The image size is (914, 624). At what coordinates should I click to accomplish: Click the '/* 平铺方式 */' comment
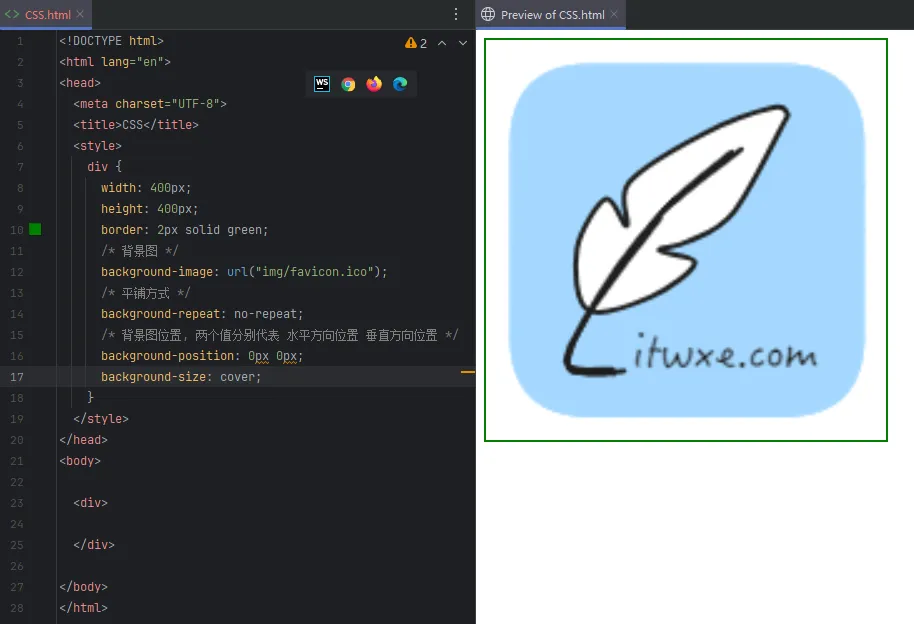click(x=146, y=293)
